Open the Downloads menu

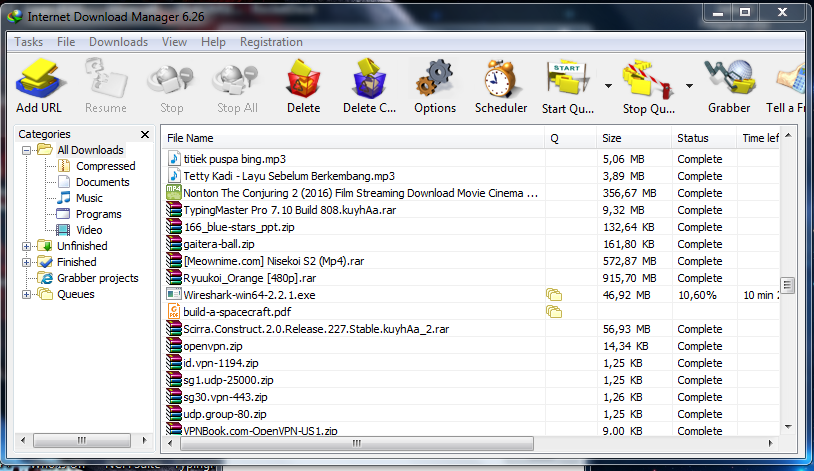click(118, 42)
